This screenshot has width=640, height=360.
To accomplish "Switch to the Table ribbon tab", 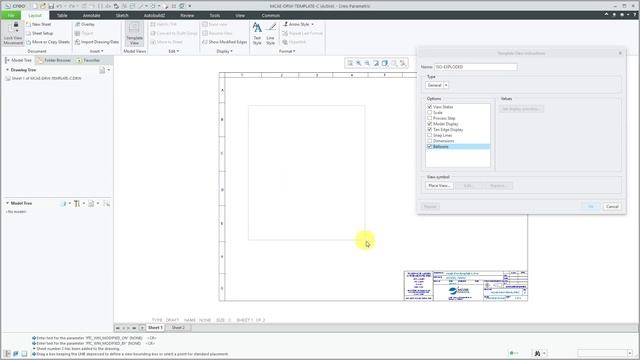I will click(62, 16).
